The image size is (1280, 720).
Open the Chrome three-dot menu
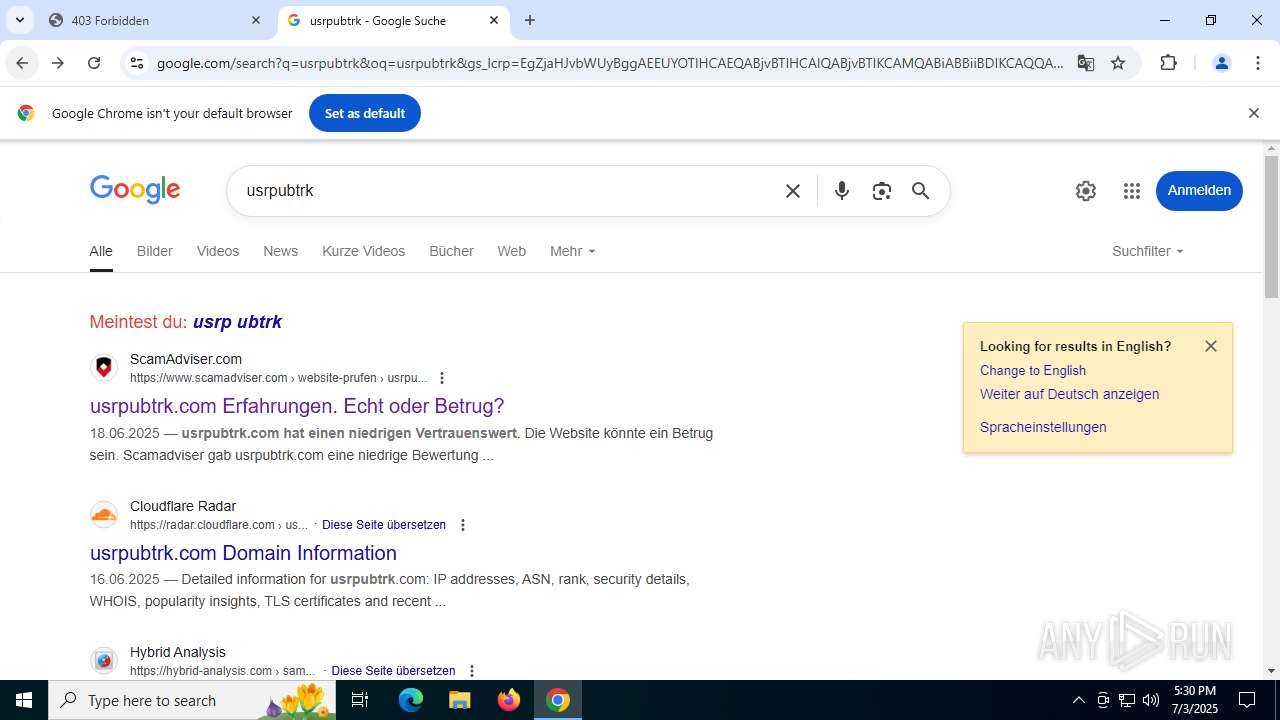1258,63
